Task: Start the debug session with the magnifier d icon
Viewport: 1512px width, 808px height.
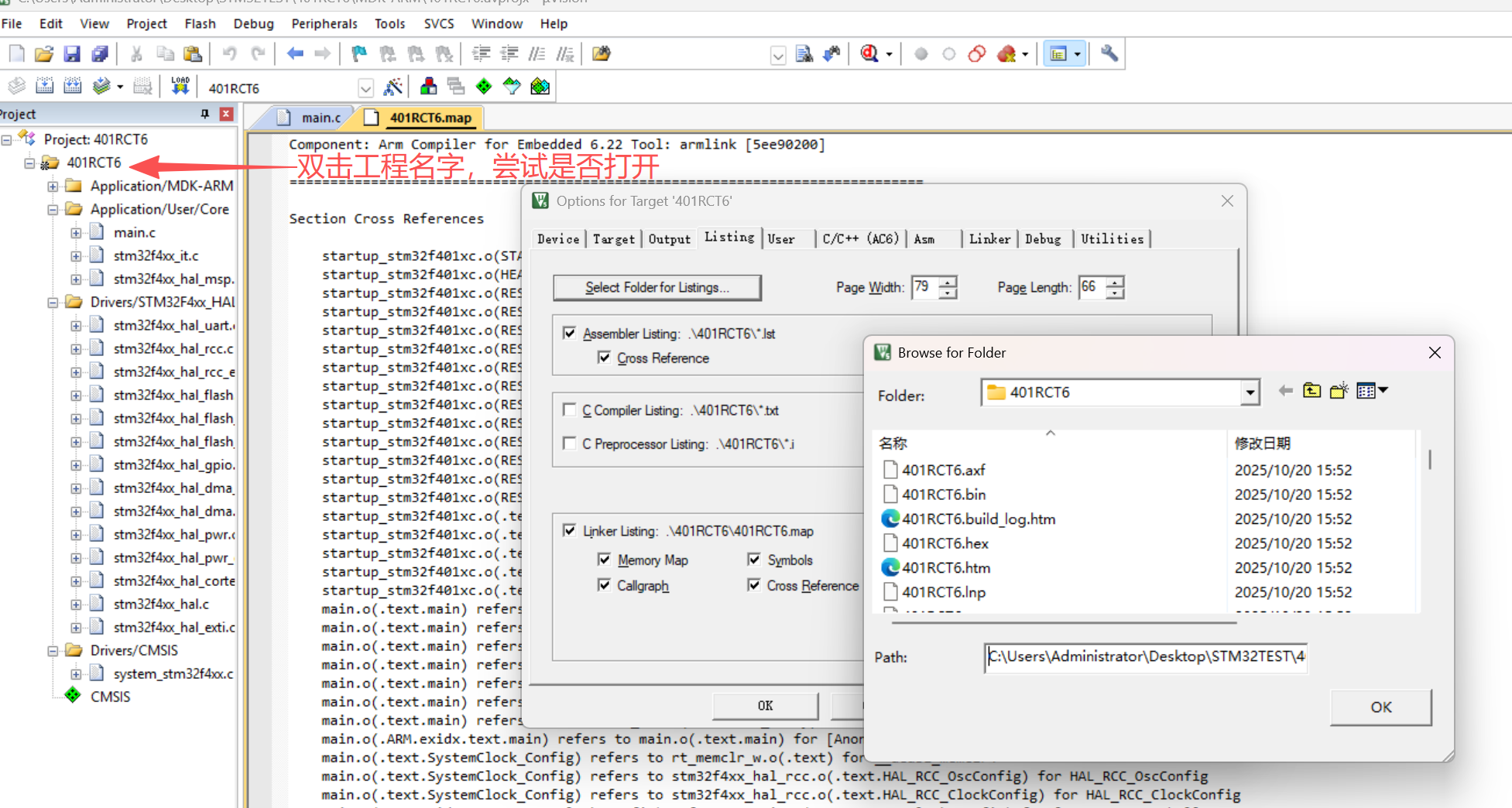Action: click(x=869, y=53)
